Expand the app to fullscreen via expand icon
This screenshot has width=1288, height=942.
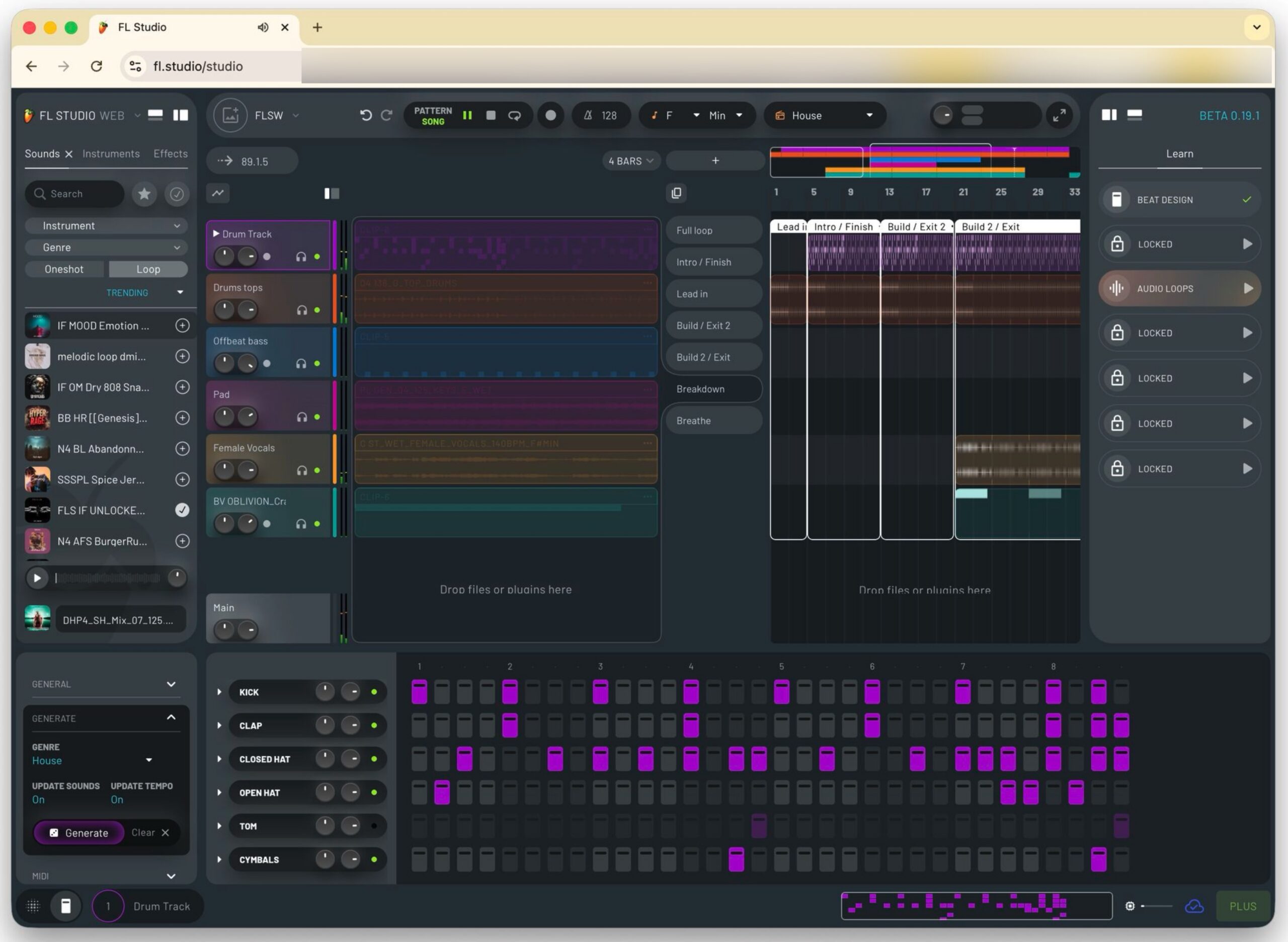point(1061,115)
